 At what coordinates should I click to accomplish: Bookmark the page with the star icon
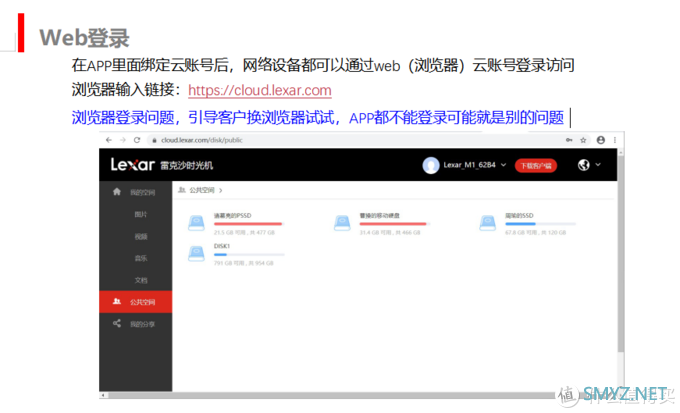pyautogui.click(x=583, y=140)
